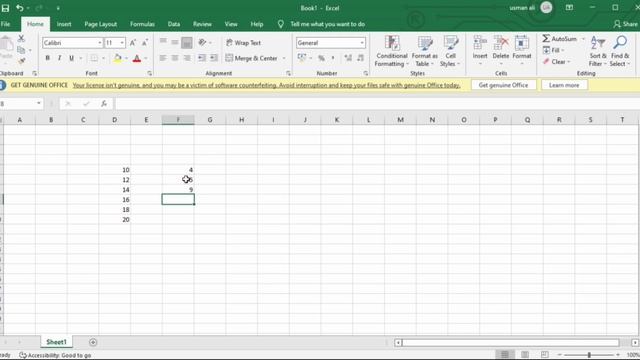Viewport: 640px width, 360px height.
Task: Open the Fill options
Action: (x=553, y=50)
